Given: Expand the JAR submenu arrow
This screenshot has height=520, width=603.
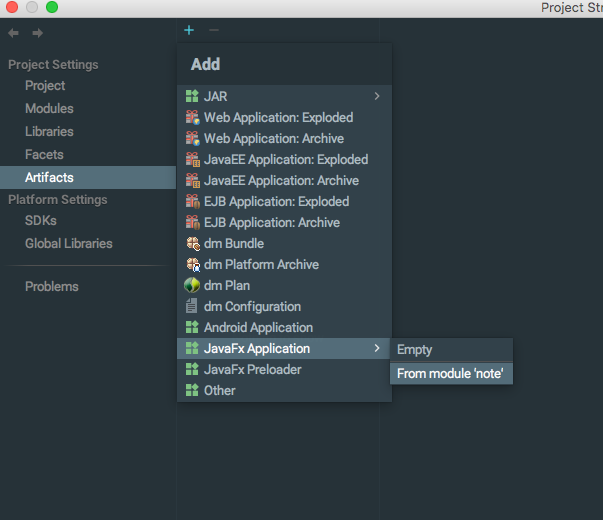Looking at the screenshot, I should coord(377,96).
